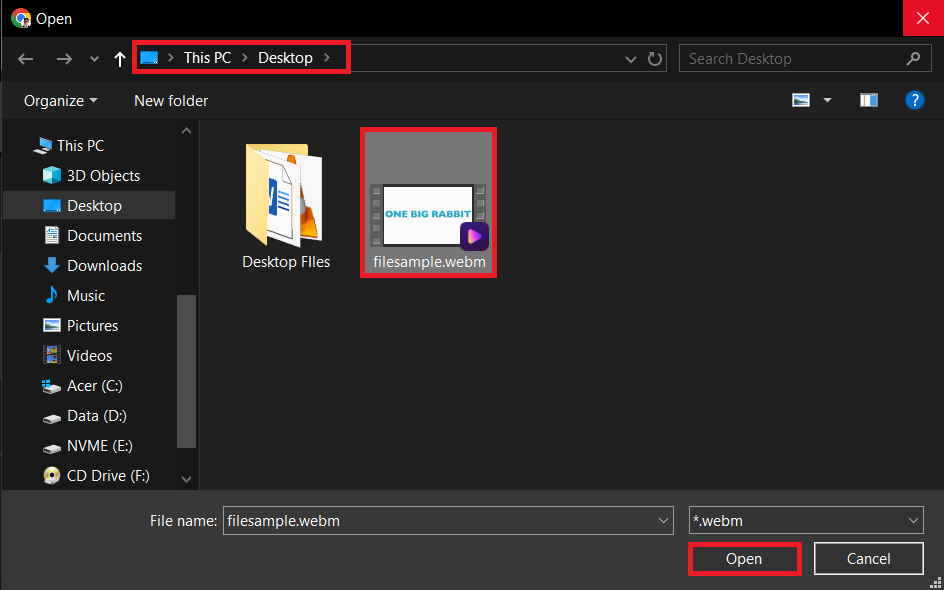Open recent locations dropdown arrow

pos(94,59)
